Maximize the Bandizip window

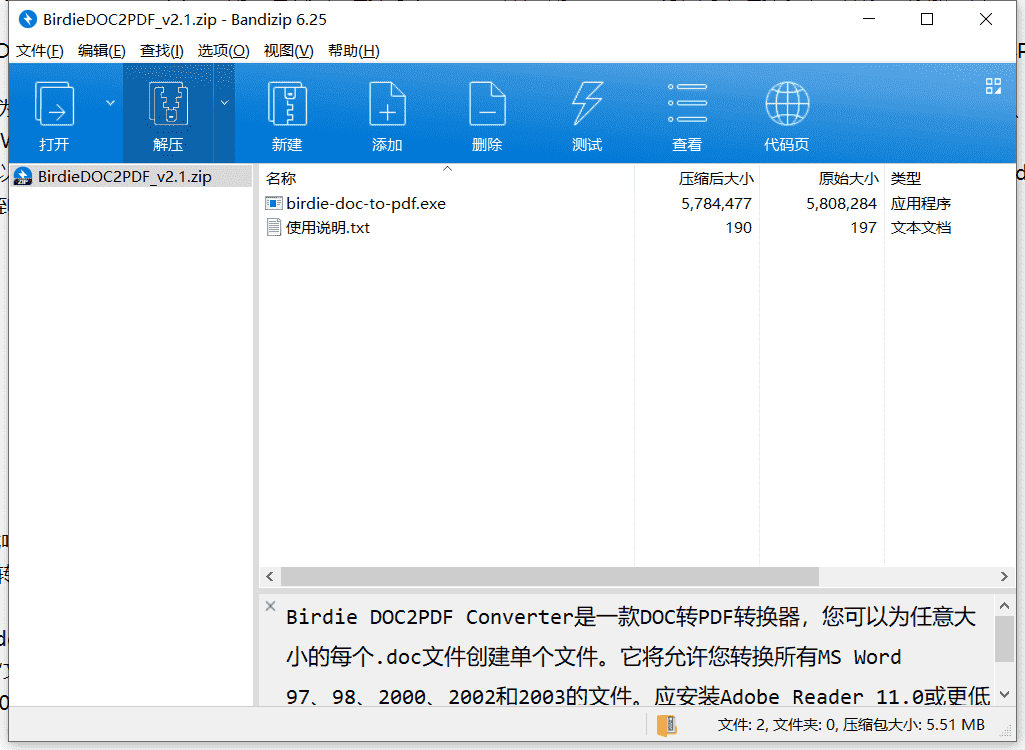pos(927,19)
